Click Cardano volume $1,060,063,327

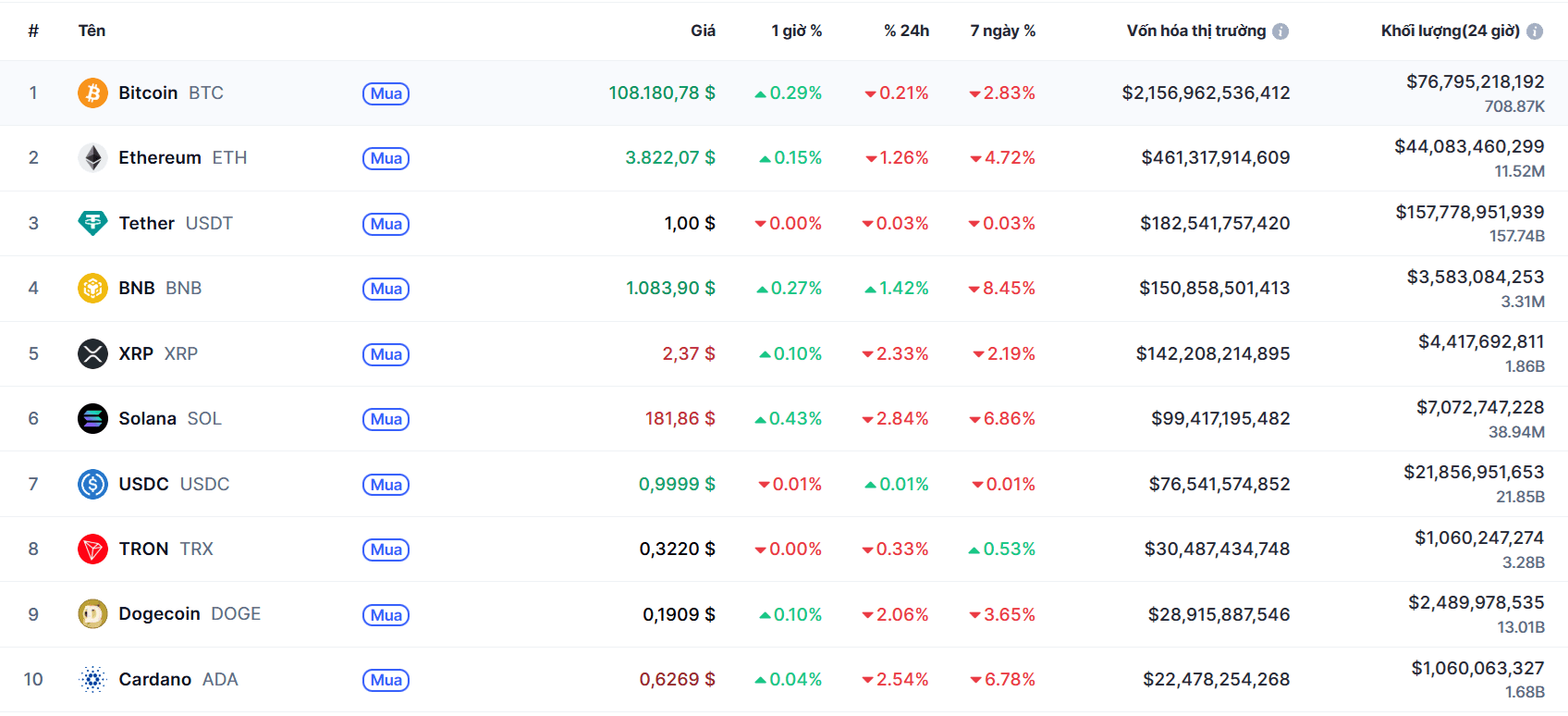[x=1477, y=668]
